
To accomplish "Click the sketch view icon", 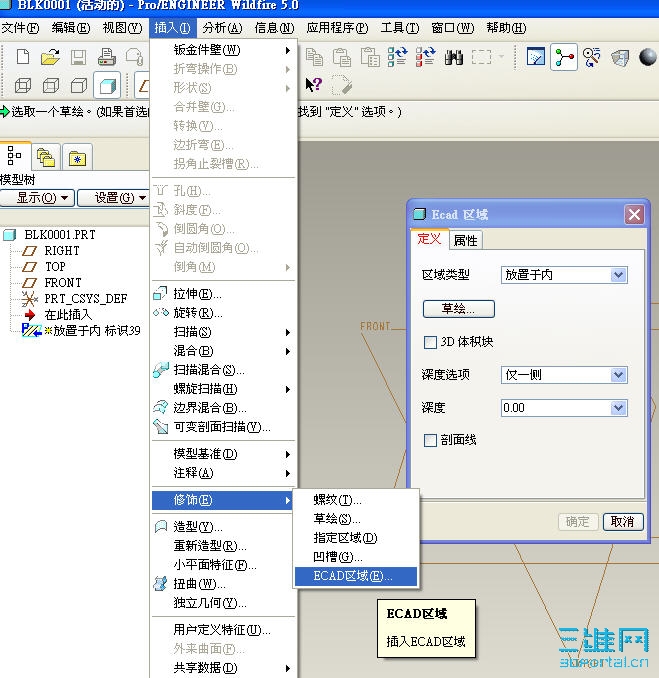I will [x=536, y=57].
